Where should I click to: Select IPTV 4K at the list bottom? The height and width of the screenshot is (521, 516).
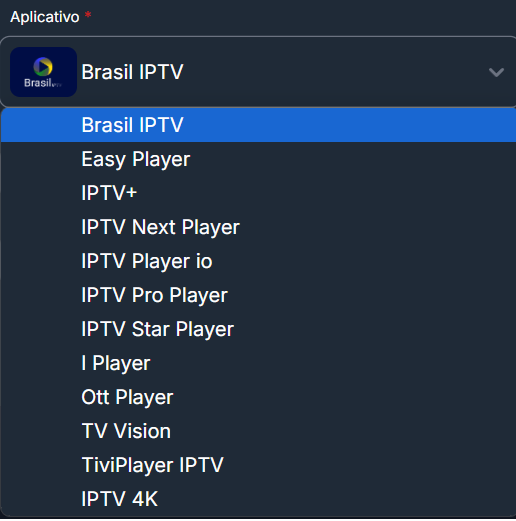[258, 499]
